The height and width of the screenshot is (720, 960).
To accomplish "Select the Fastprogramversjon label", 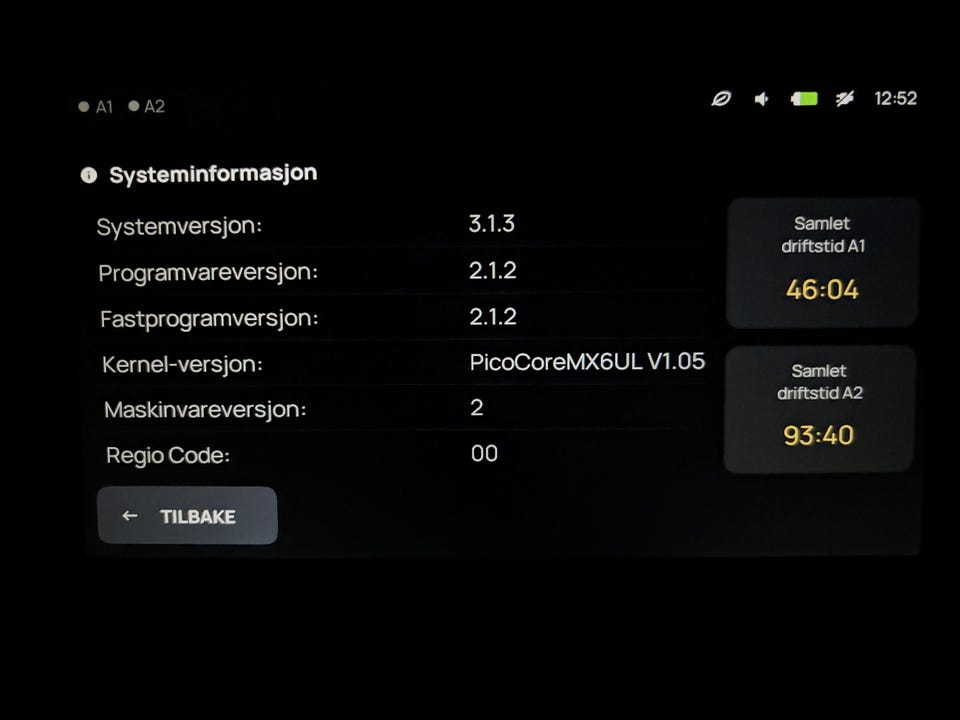I will [209, 319].
